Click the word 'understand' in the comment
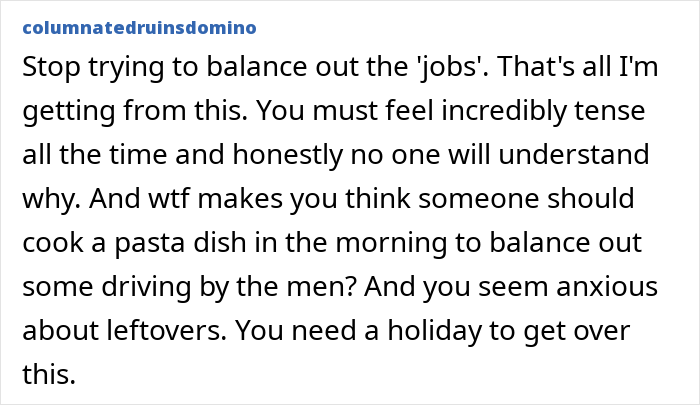 click(x=574, y=154)
